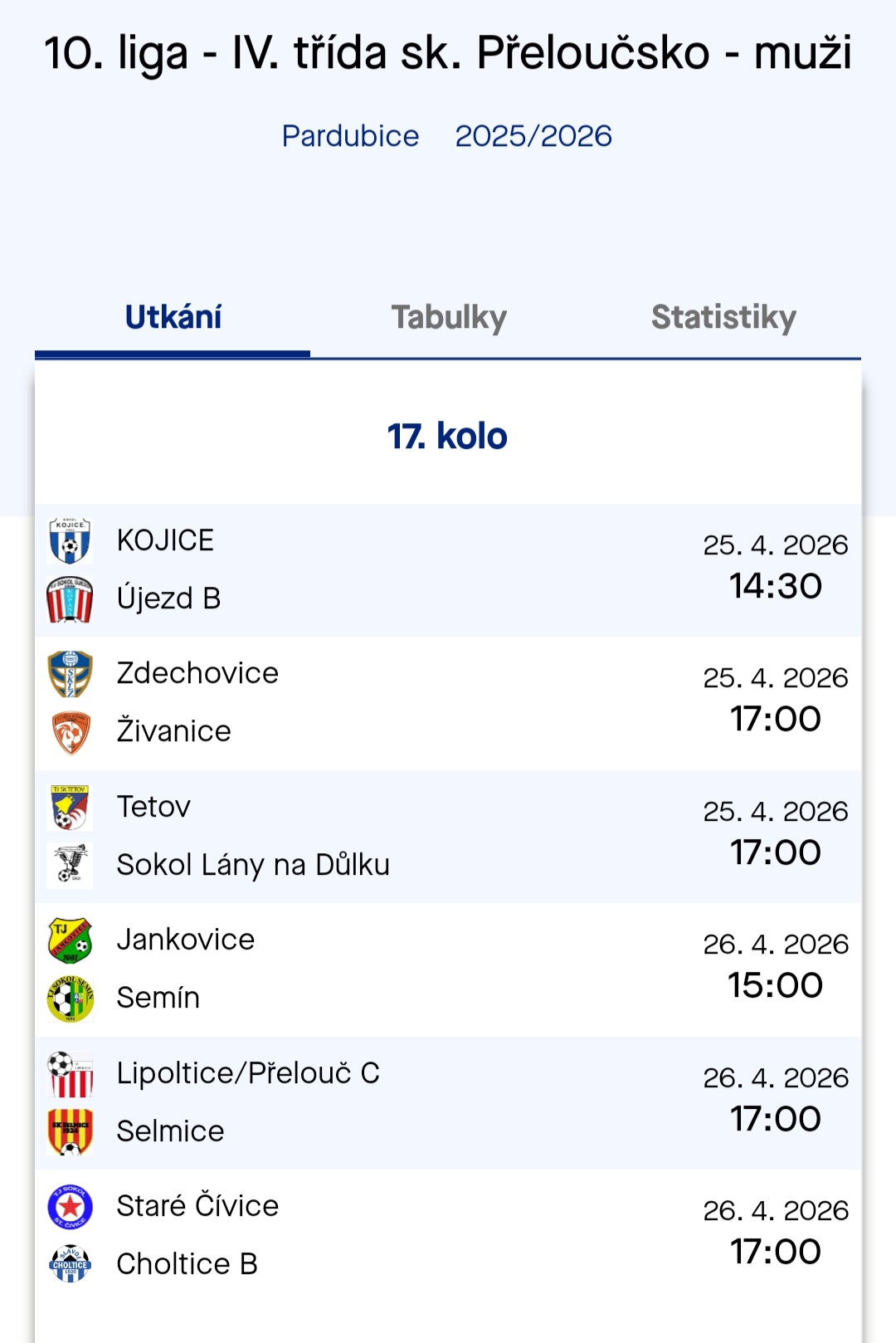The width and height of the screenshot is (896, 1343).
Task: Click the Sokol Lány na Důlku crest
Action: click(70, 866)
